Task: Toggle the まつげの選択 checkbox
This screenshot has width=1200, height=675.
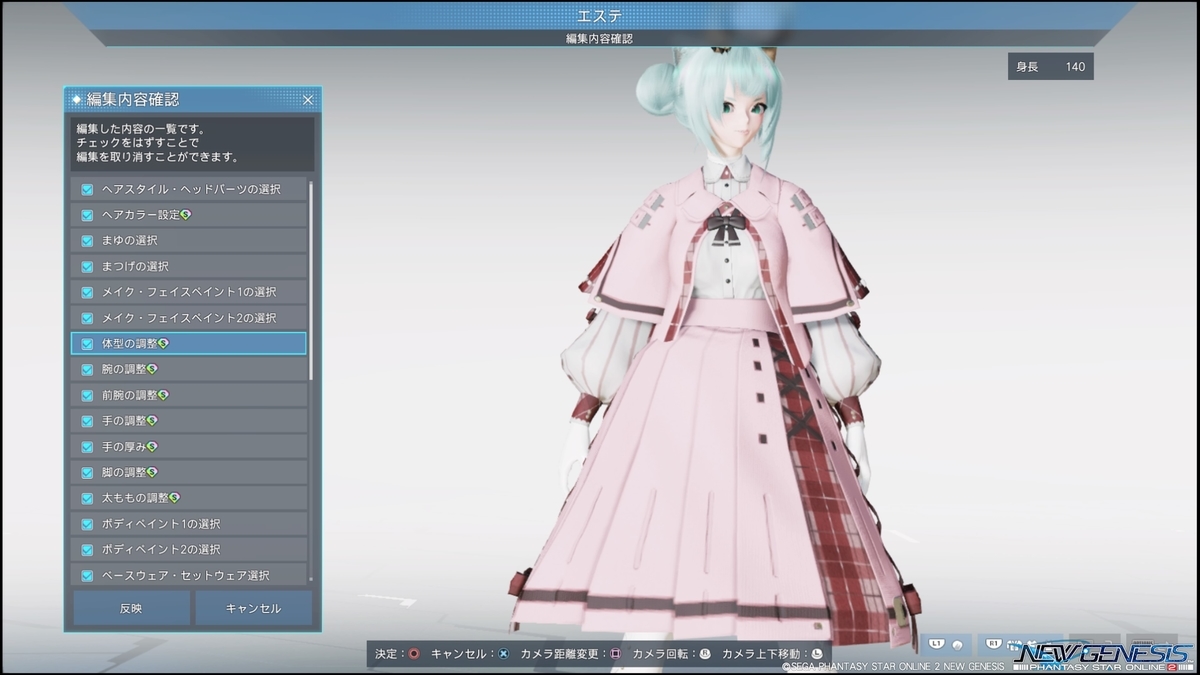Action: (x=87, y=266)
